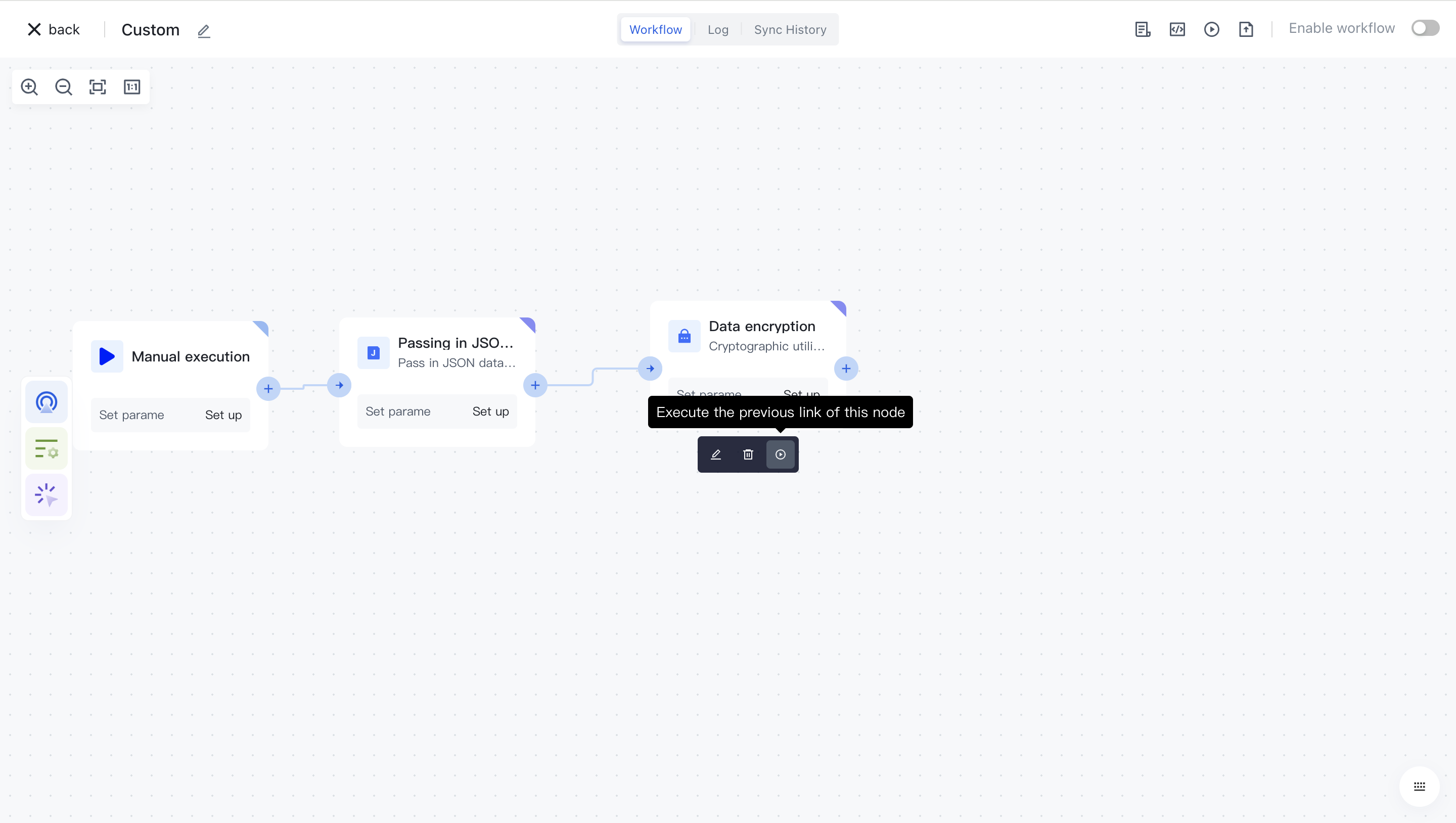Click the zoom in magnifier icon
Viewport: 1456px width, 823px height.
29,87
